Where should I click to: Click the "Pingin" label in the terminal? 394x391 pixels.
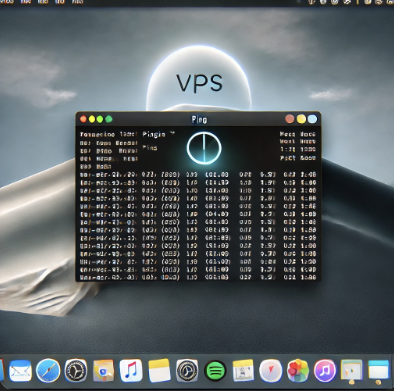coord(154,134)
